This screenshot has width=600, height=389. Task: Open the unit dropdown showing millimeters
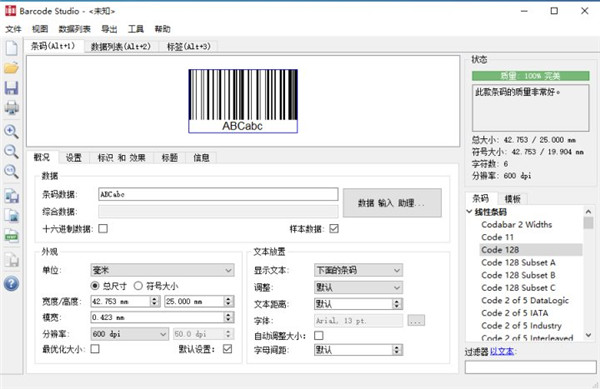pyautogui.click(x=162, y=270)
